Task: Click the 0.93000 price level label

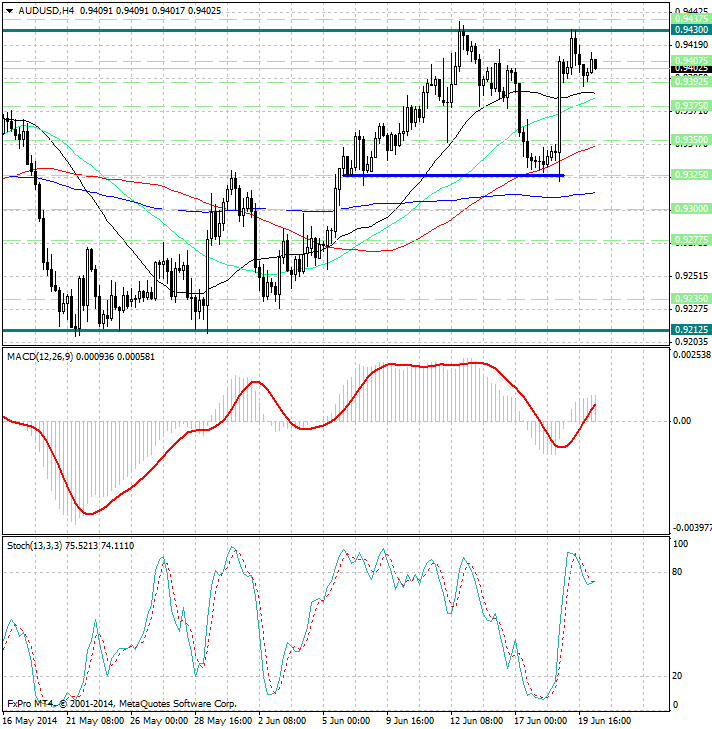Action: (691, 209)
